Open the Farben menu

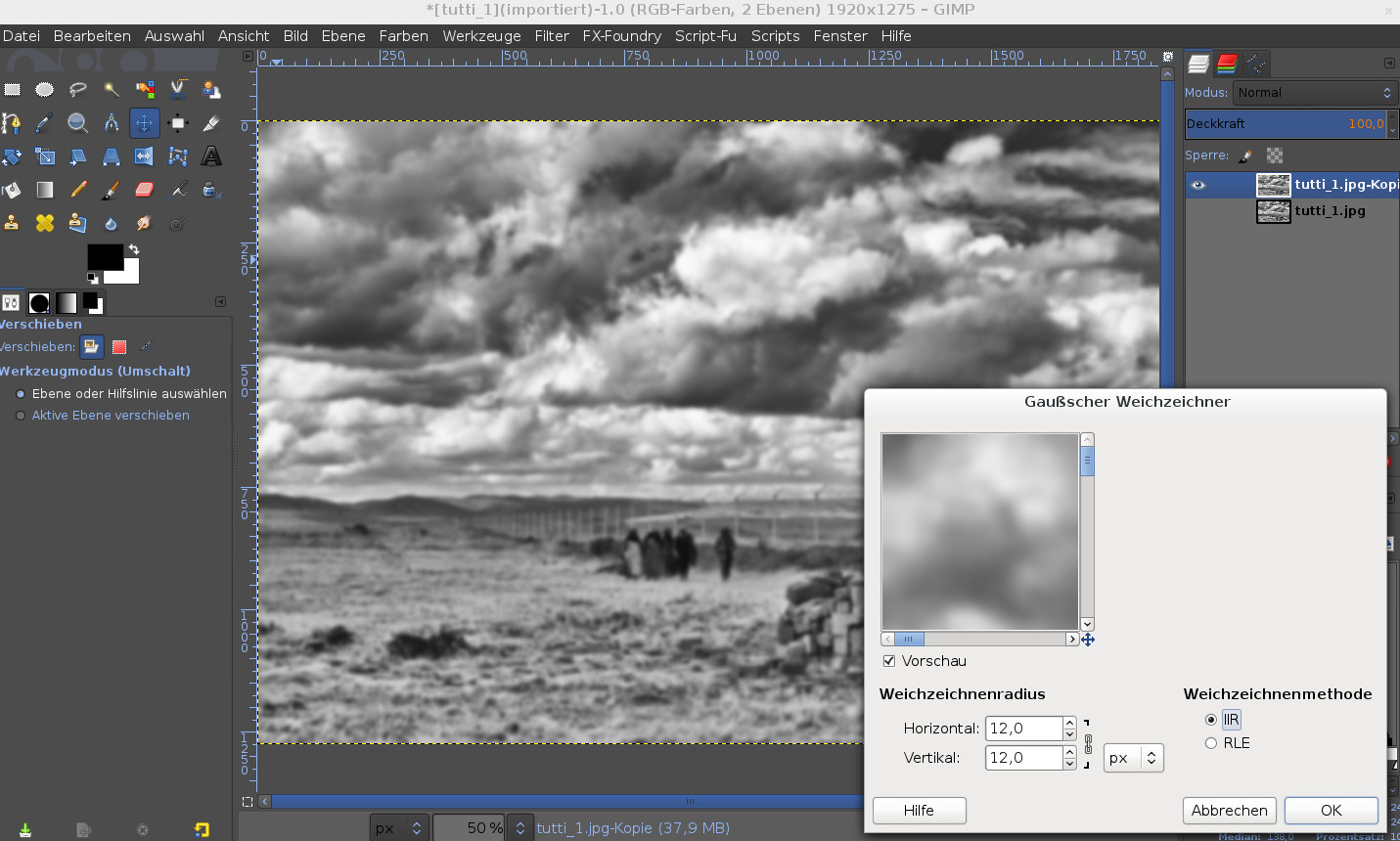(x=403, y=36)
